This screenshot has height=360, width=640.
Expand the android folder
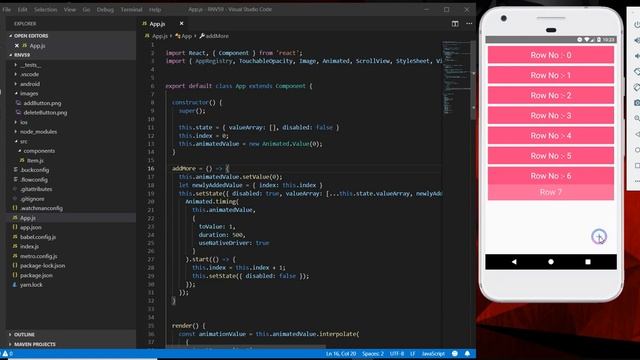point(30,84)
